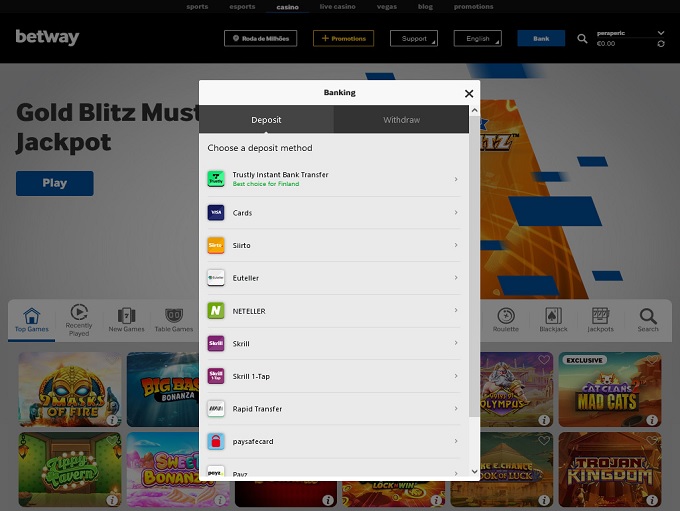Open the search magnifier in header
680x511 pixels.
click(x=583, y=39)
